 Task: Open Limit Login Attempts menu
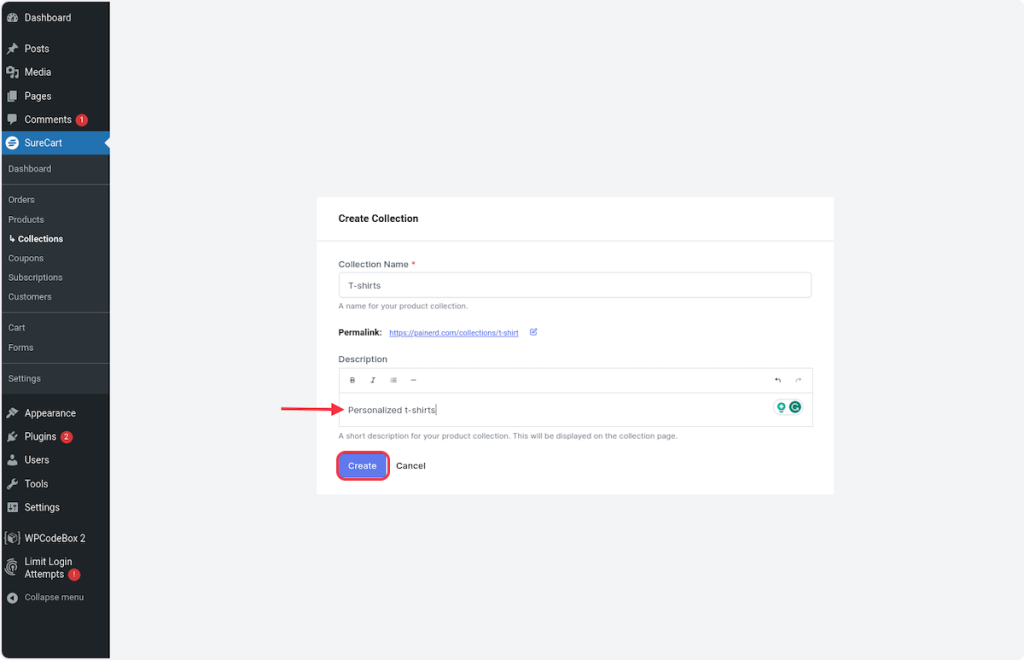tap(48, 568)
